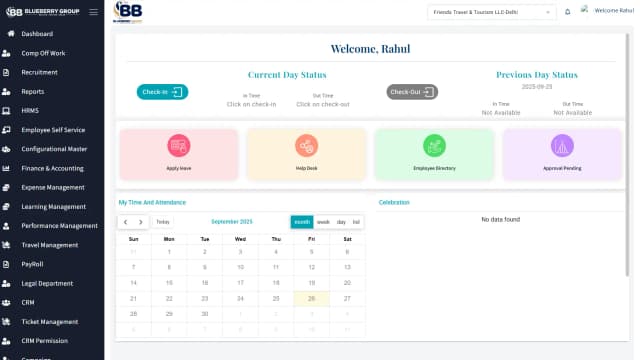This screenshot has height=360, width=640.
Task: Click the Learning Management icon
Action: [x=6, y=207]
